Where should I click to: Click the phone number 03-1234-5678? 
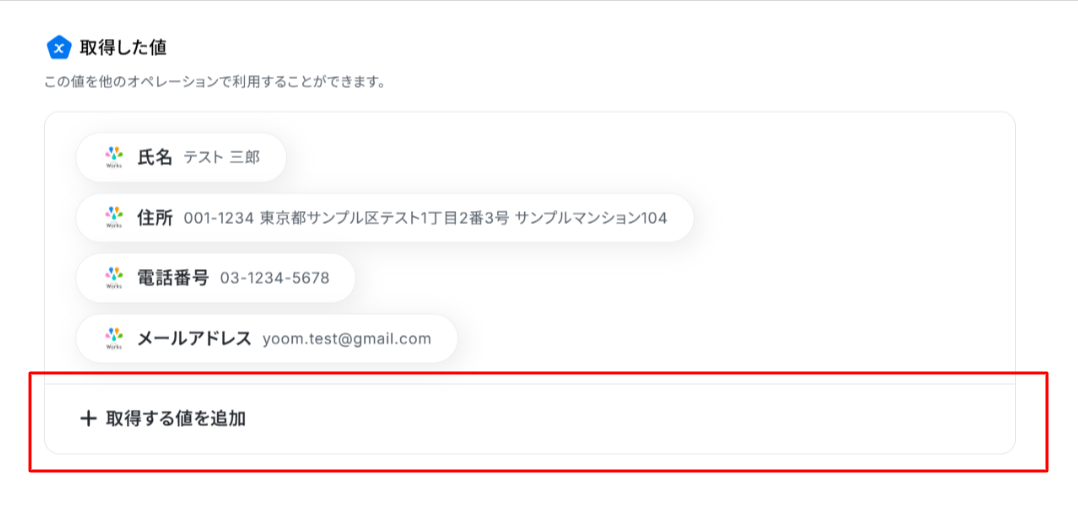[274, 278]
